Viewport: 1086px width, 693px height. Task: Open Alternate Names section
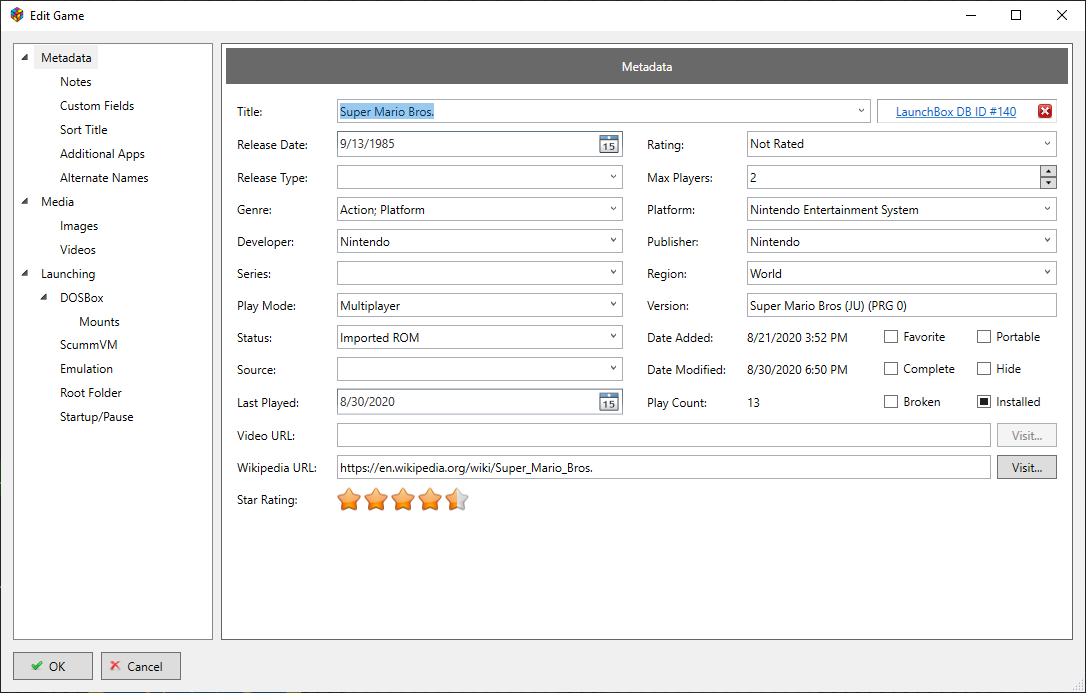104,178
